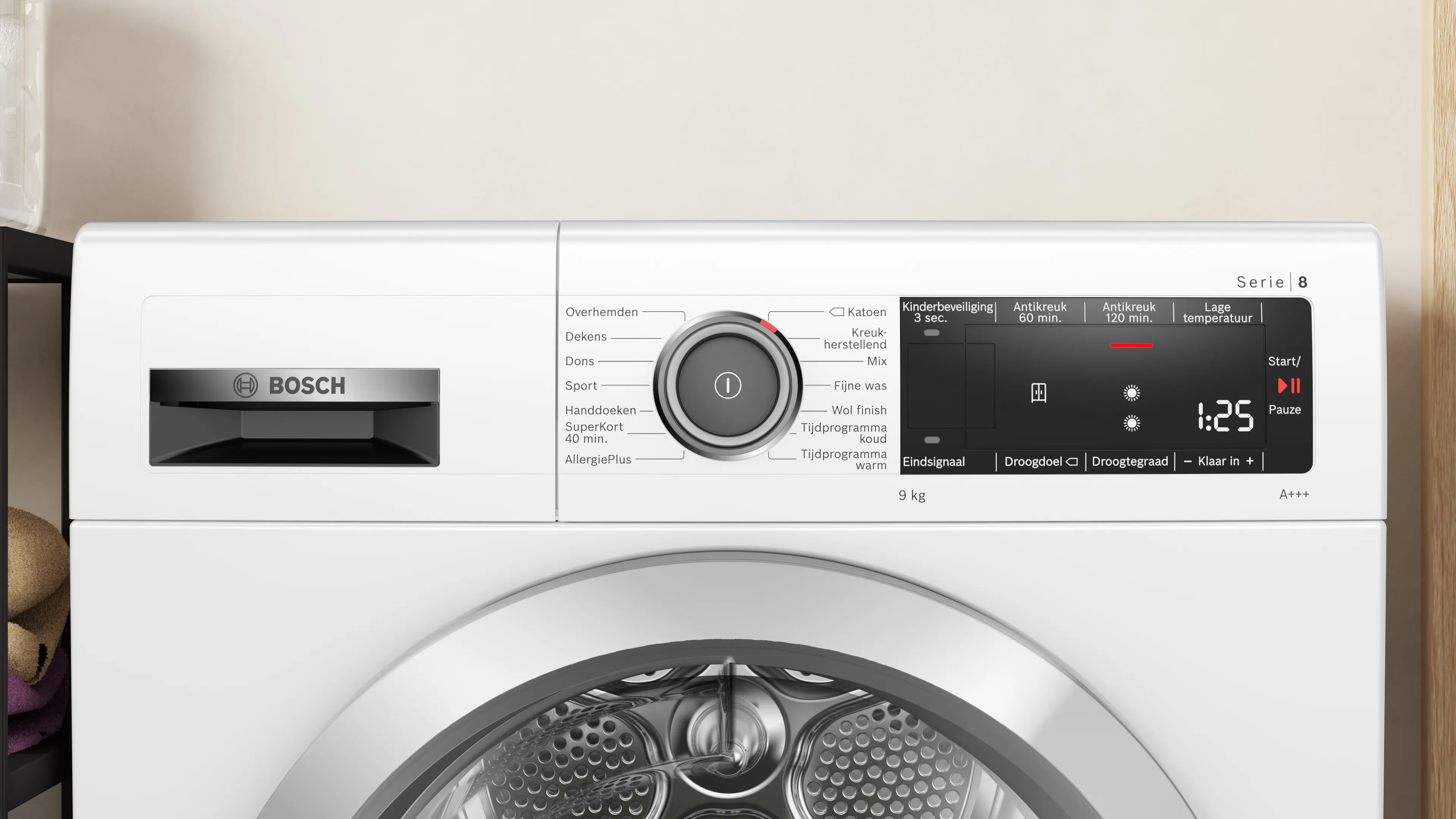This screenshot has width=1456, height=819.
Task: Increase Klaar in time with plus
Action: pos(1250,461)
